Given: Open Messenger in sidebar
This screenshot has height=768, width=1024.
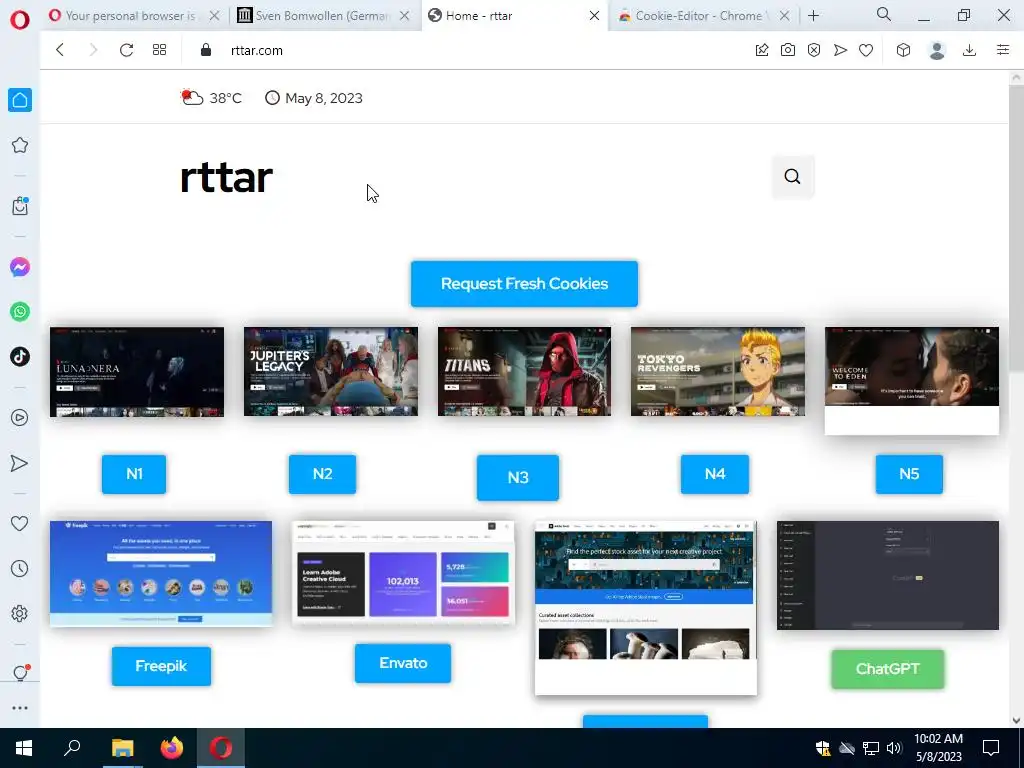Looking at the screenshot, I should pyautogui.click(x=20, y=267).
